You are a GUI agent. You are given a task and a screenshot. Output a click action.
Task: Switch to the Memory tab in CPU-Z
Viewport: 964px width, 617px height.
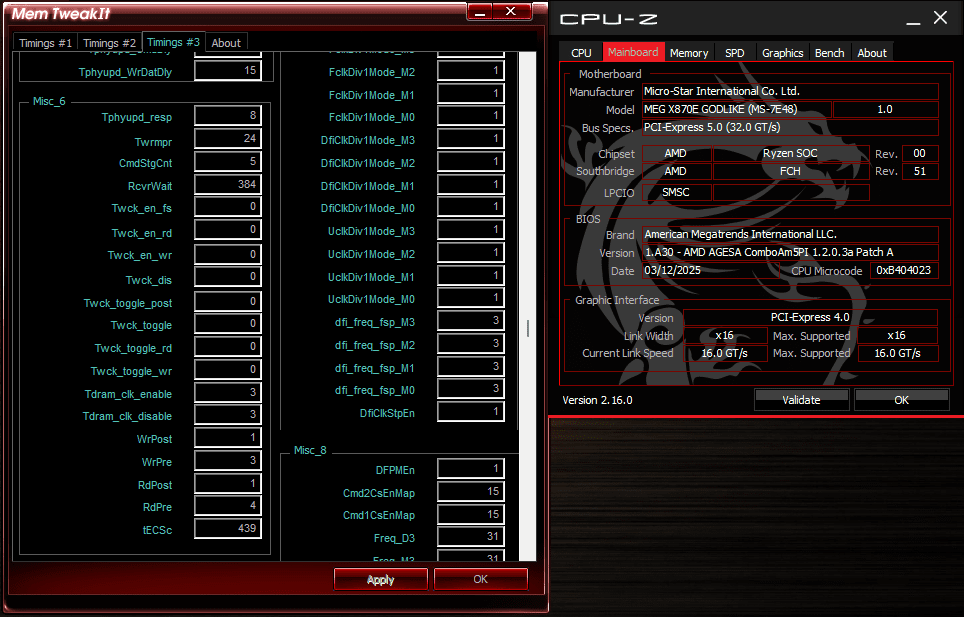[689, 53]
